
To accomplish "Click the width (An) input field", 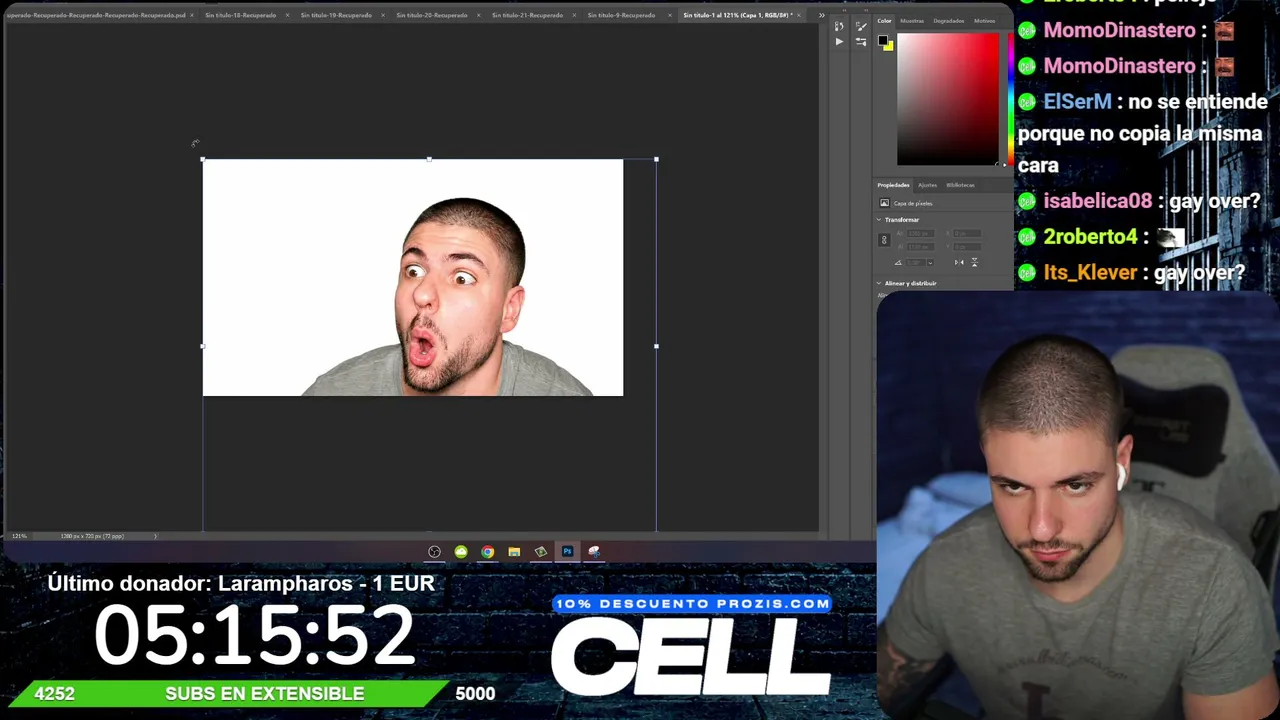I will pos(920,234).
